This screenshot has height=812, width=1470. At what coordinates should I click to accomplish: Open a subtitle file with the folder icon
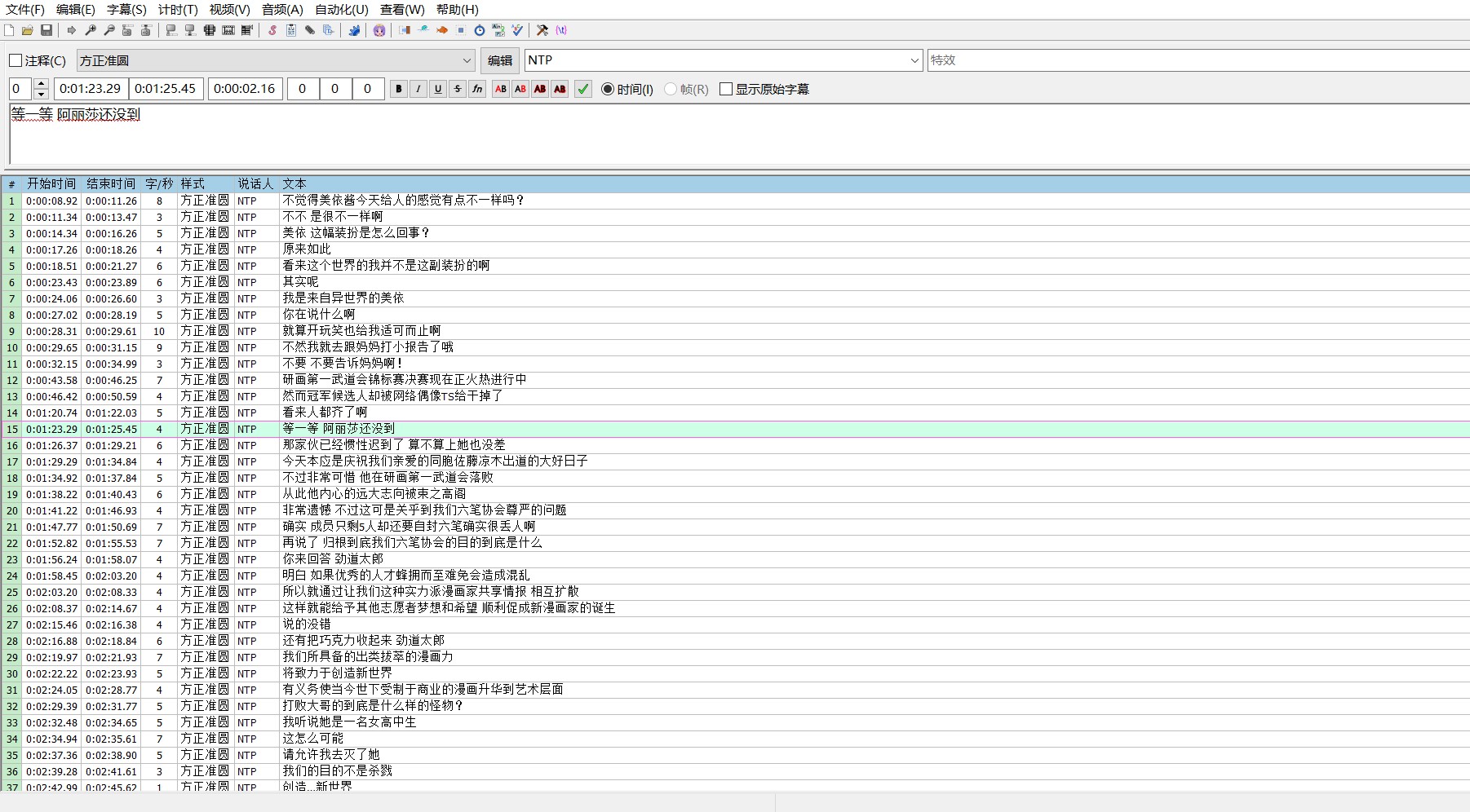coord(28,30)
